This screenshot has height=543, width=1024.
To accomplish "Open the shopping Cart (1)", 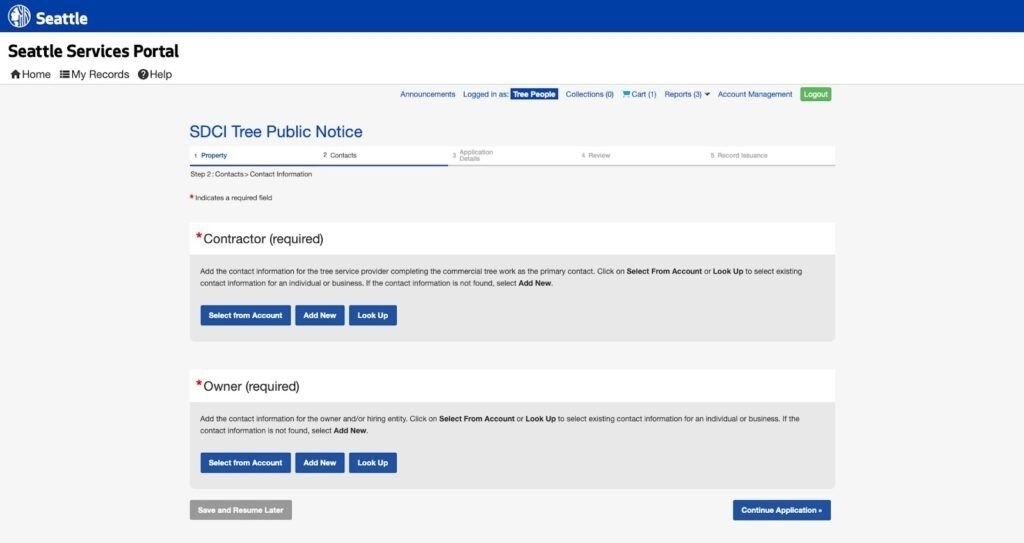I will pos(639,94).
